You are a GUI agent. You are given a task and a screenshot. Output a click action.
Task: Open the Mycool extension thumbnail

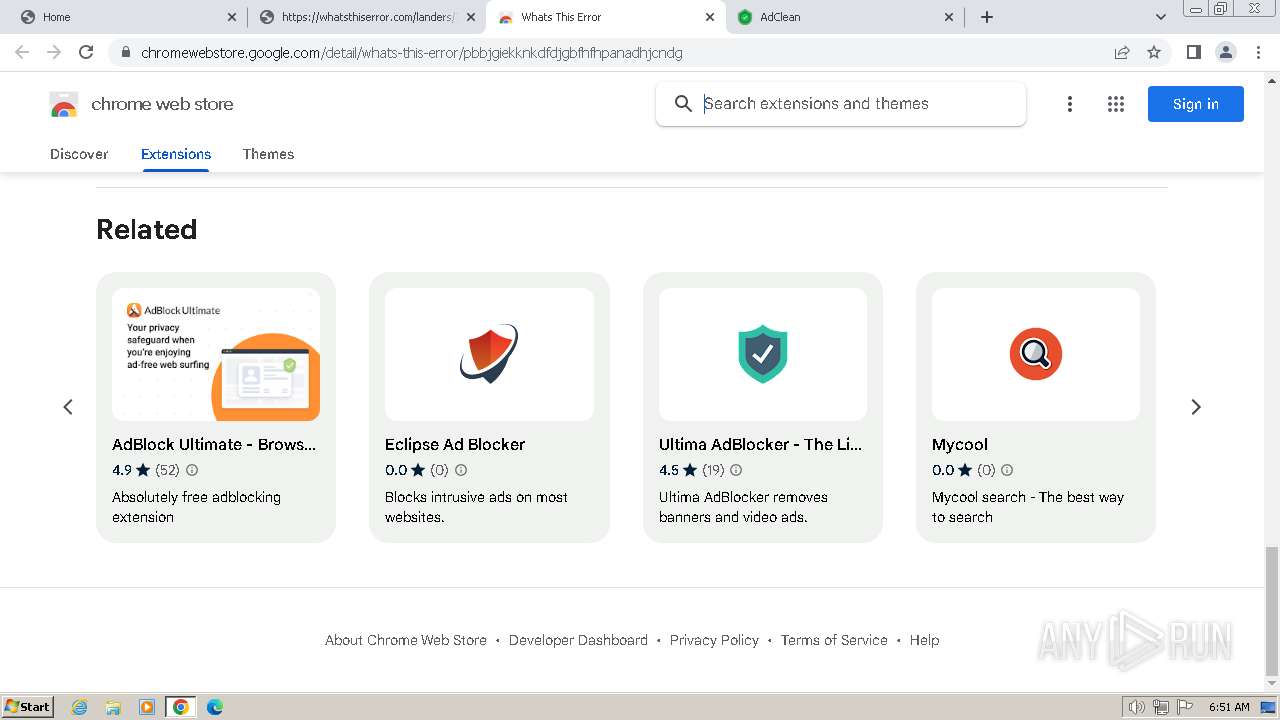(x=1036, y=355)
